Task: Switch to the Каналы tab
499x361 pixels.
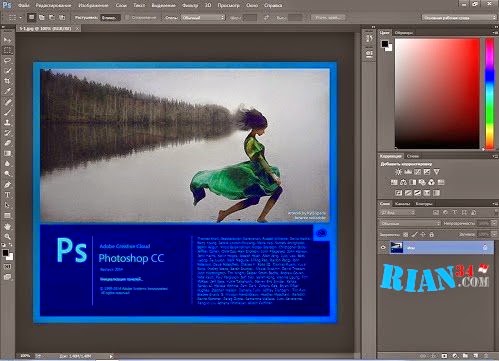Action: coord(402,204)
